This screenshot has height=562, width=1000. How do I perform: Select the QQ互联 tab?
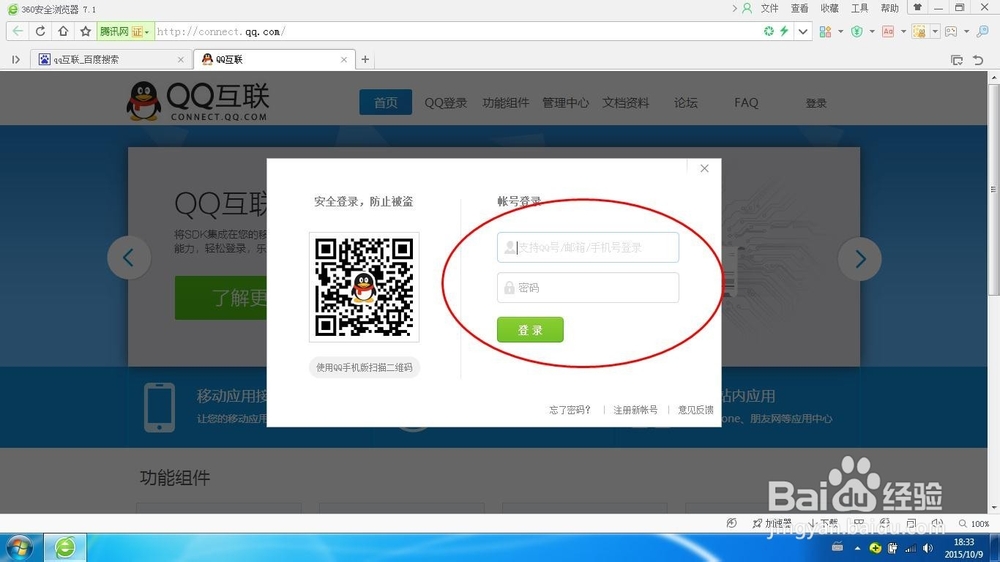point(274,59)
